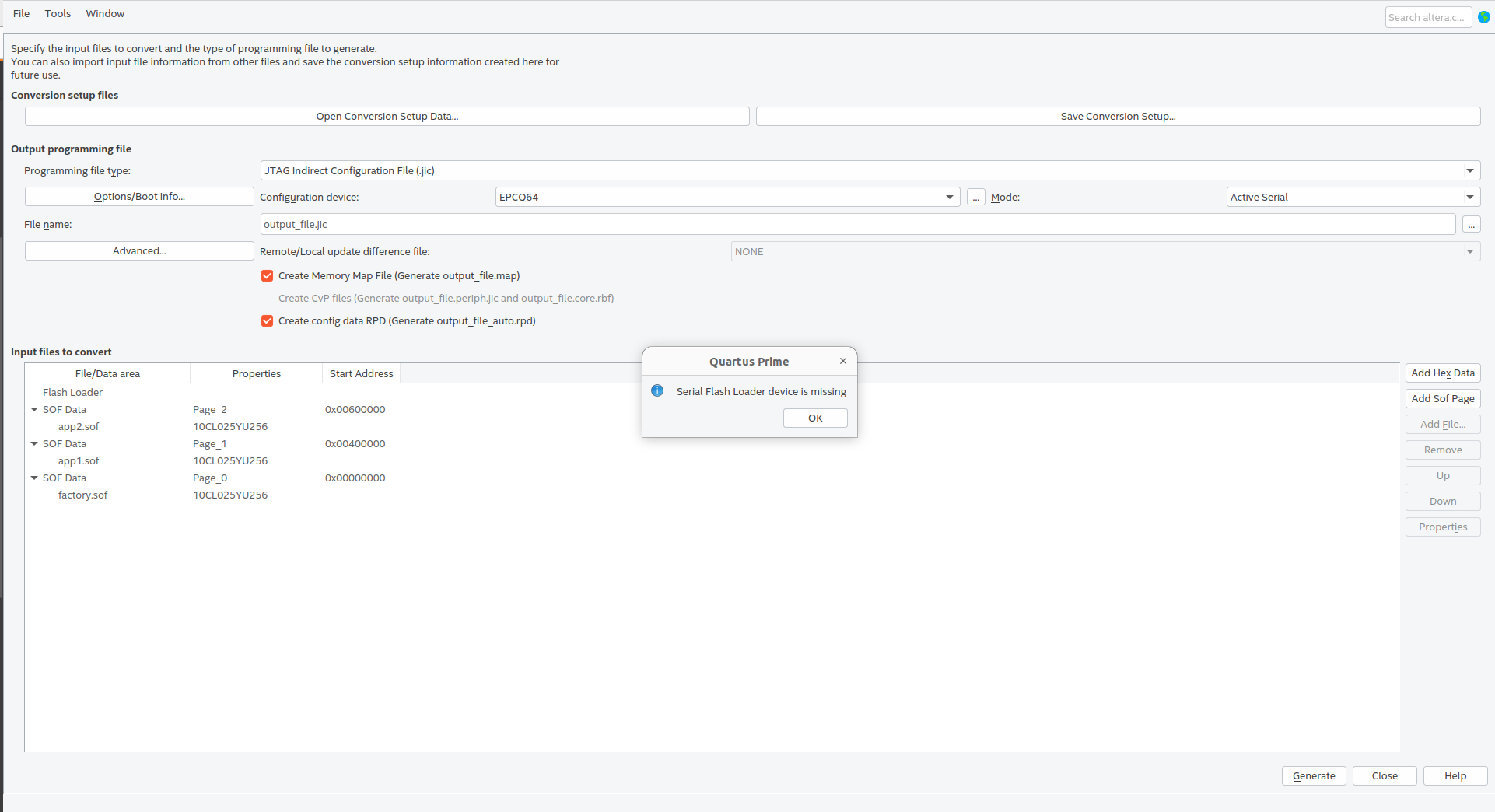Click the File/Data area column header
Image resolution: width=1495 pixels, height=812 pixels.
(x=107, y=374)
